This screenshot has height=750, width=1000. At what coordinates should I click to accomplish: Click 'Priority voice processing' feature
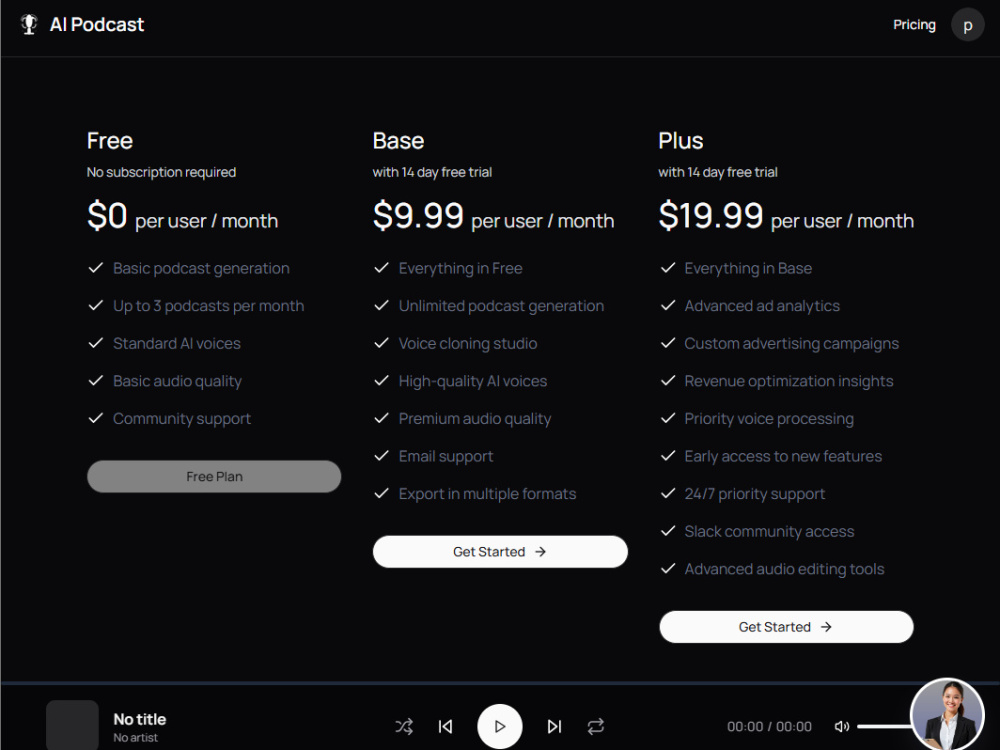point(769,419)
